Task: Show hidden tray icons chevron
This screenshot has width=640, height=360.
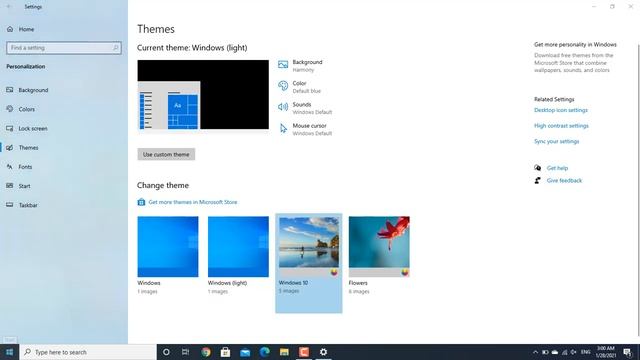Action: [x=536, y=352]
